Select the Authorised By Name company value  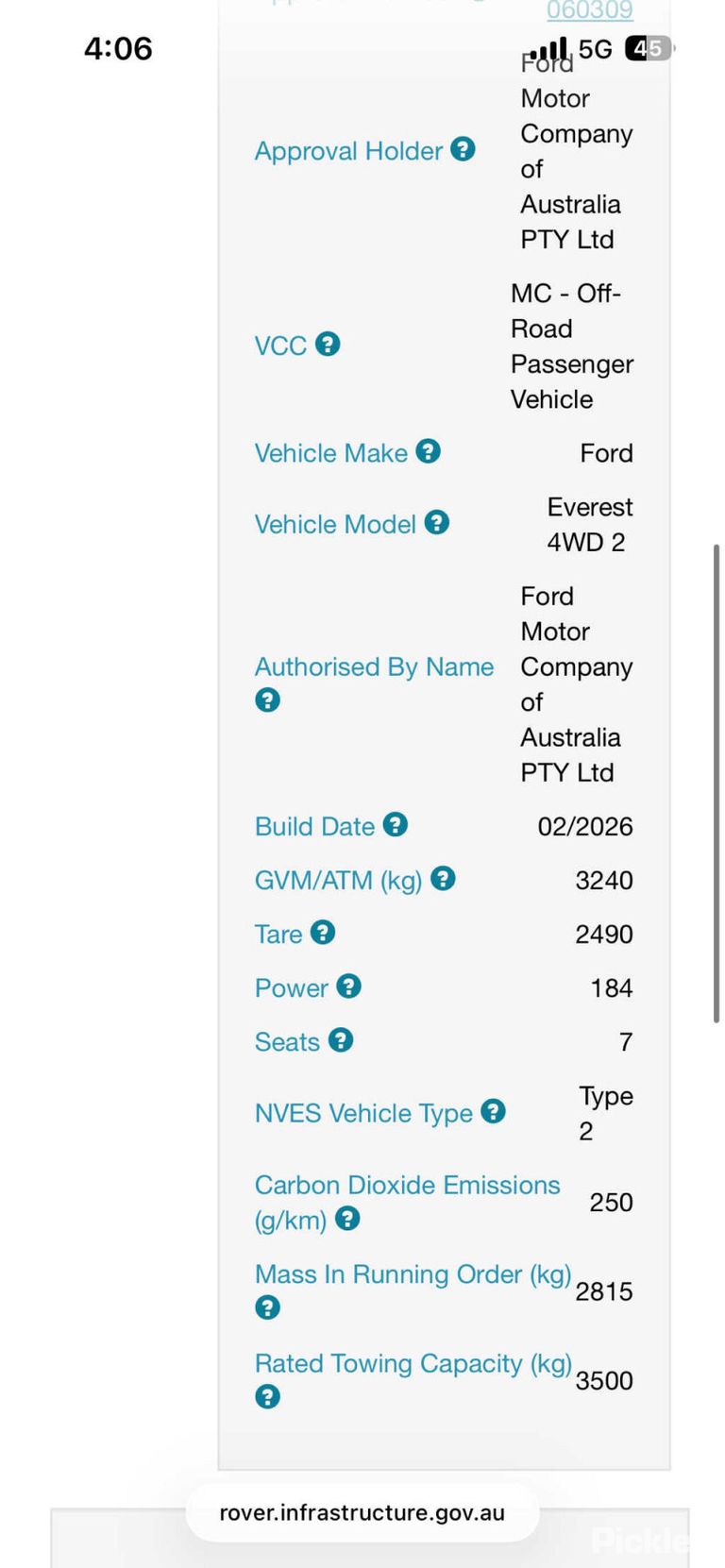(x=577, y=684)
